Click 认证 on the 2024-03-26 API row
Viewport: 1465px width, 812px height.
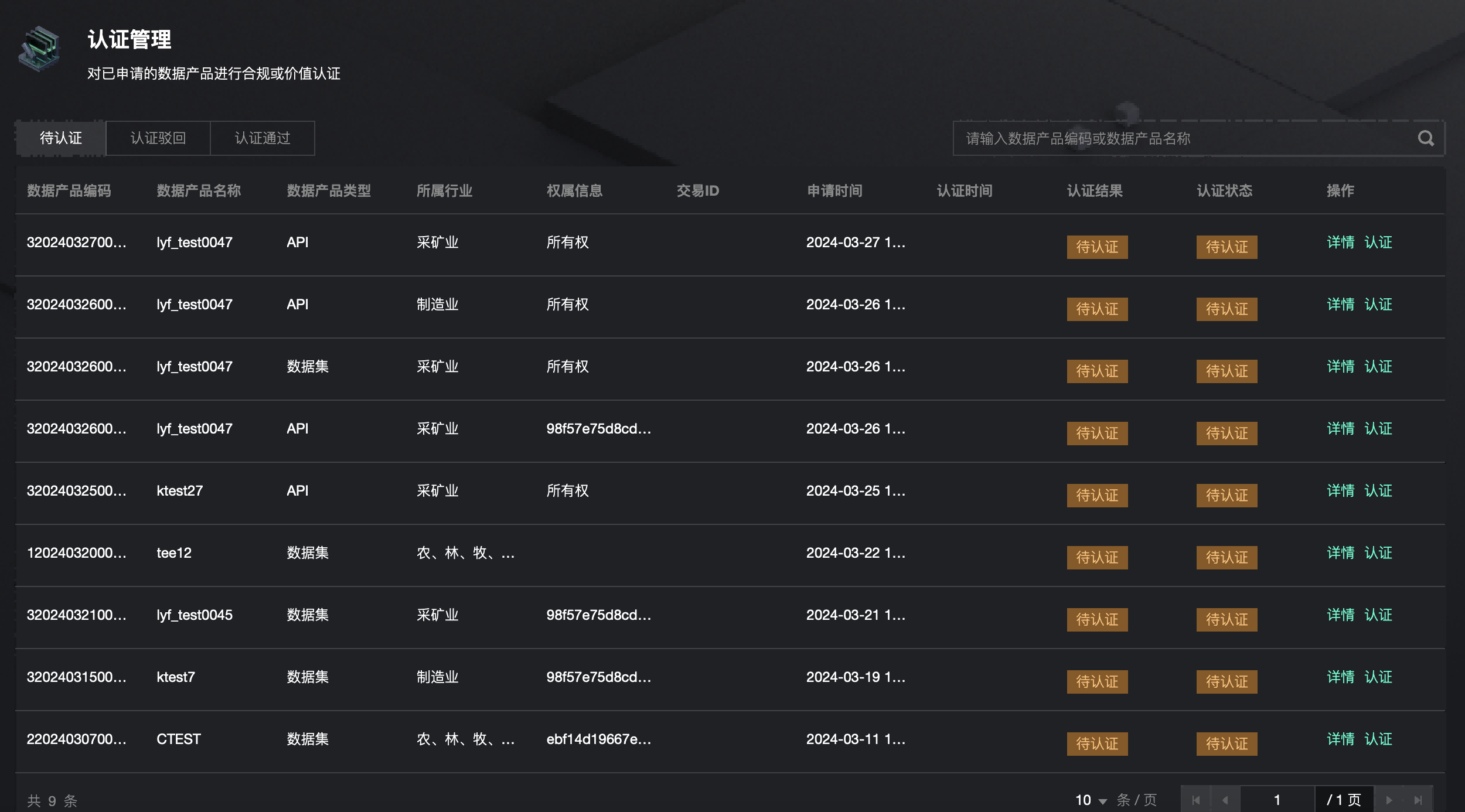[1379, 429]
